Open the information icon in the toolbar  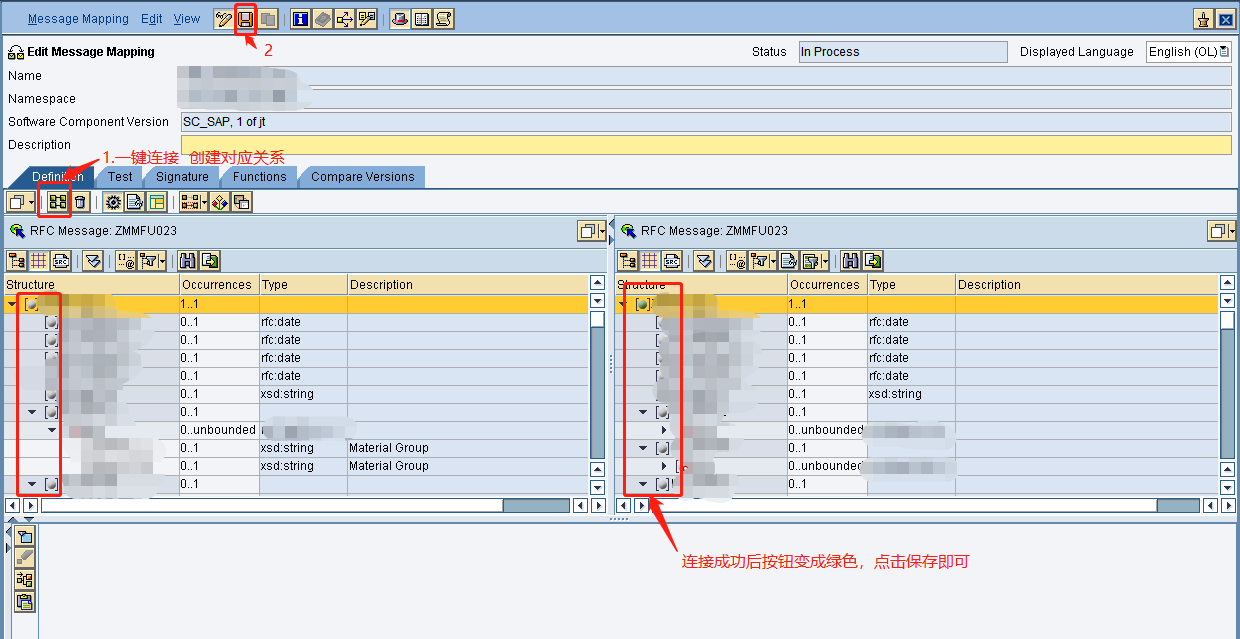pyautogui.click(x=298, y=19)
